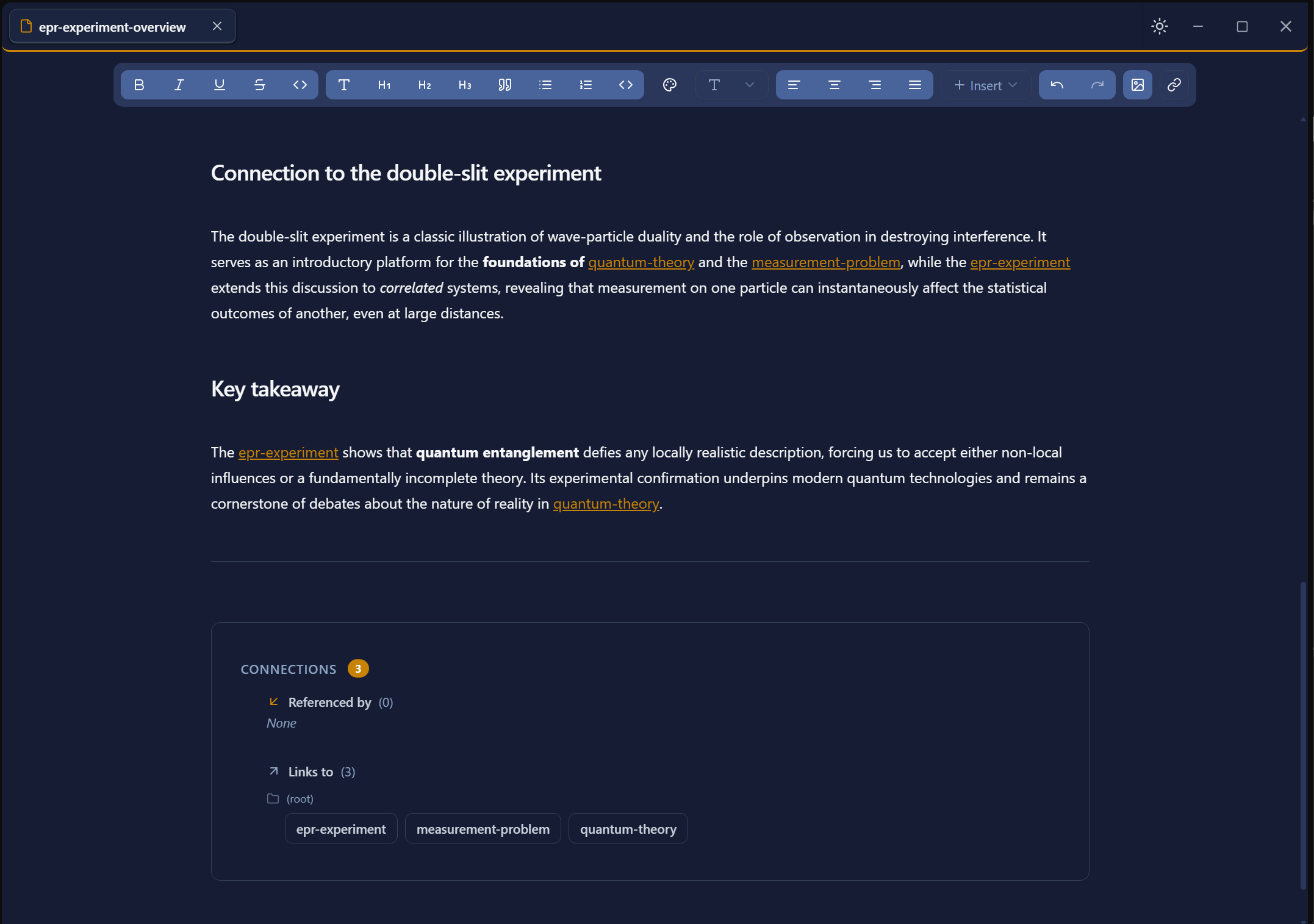The height and width of the screenshot is (924, 1314).
Task: Toggle strikethrough formatting
Action: (260, 85)
